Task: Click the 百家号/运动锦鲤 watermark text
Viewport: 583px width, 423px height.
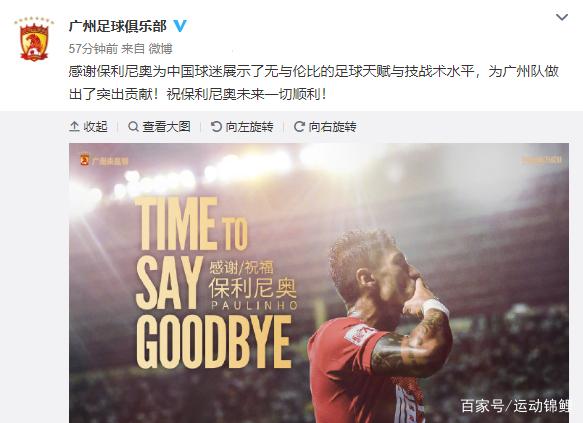Action: pyautogui.click(x=515, y=406)
